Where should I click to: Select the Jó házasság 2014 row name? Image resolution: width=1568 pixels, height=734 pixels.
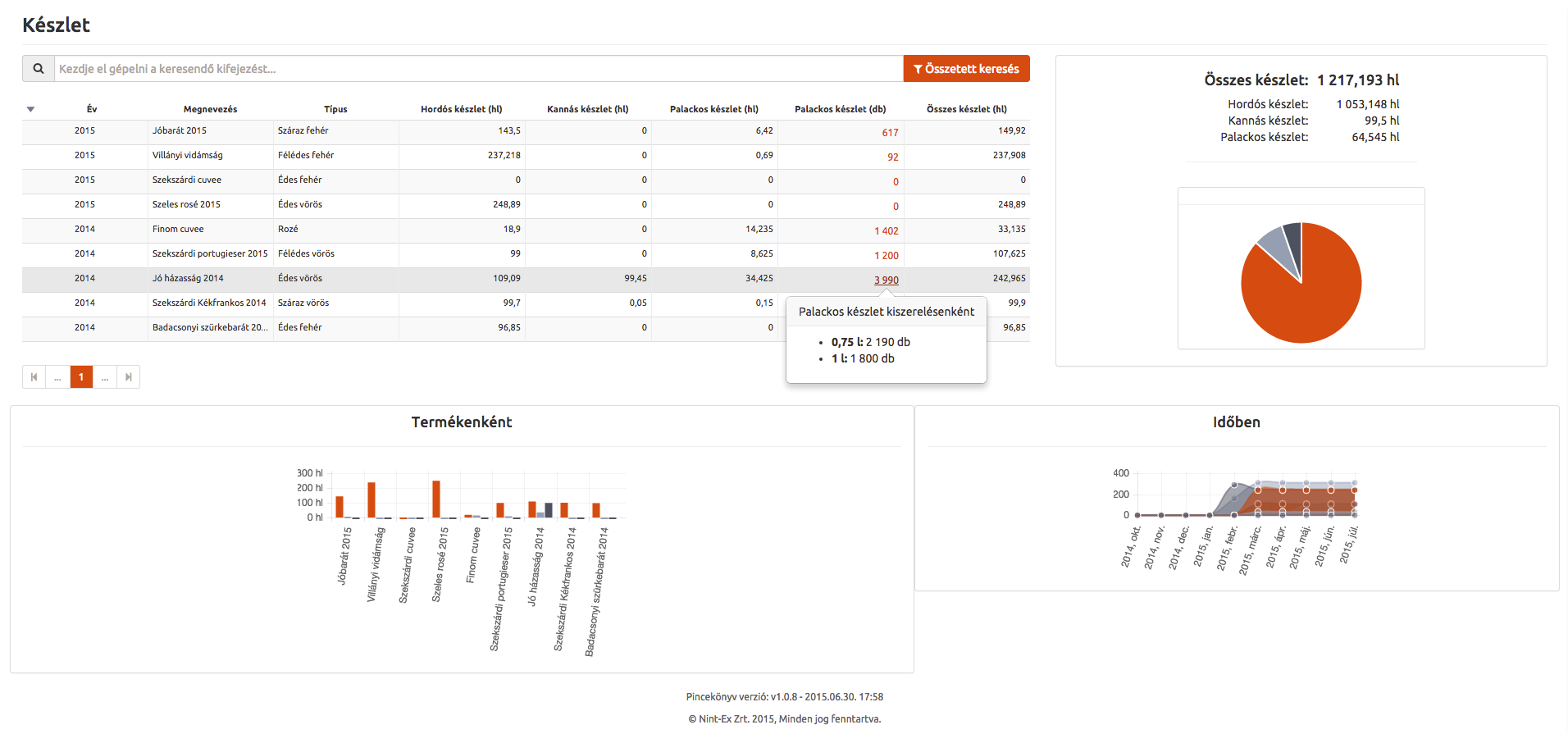click(x=188, y=278)
